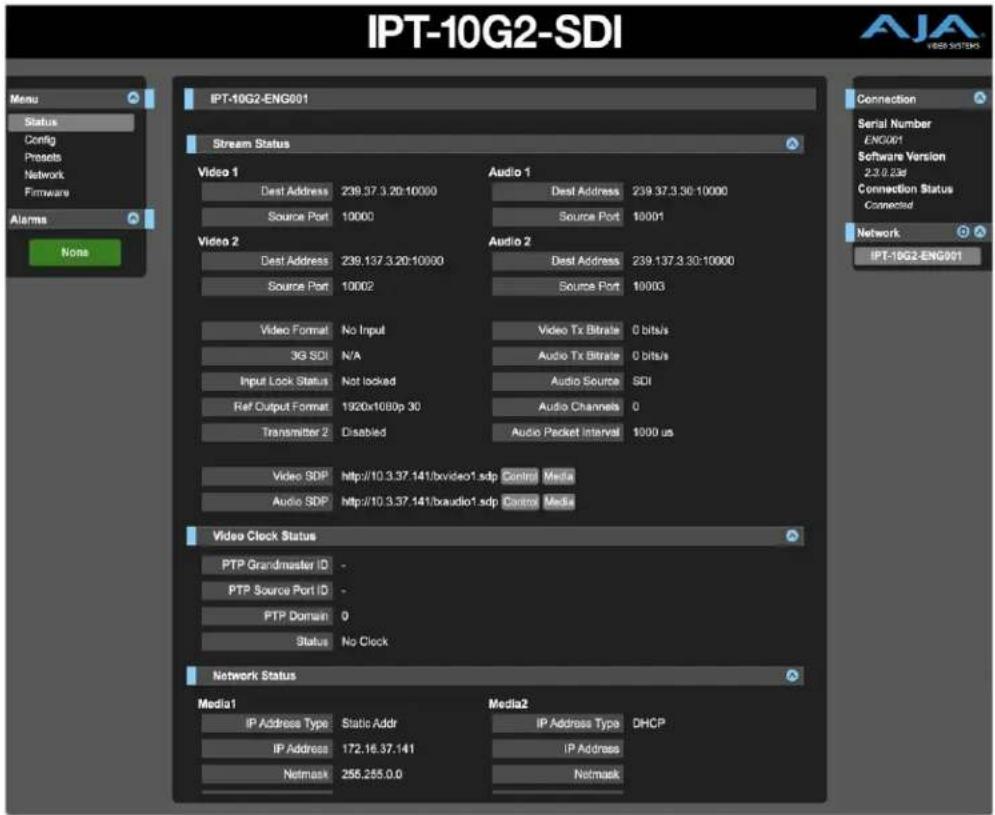The image size is (995, 815).
Task: Click the IPT-10G2-ENG001 device name header
Action: coord(260,98)
